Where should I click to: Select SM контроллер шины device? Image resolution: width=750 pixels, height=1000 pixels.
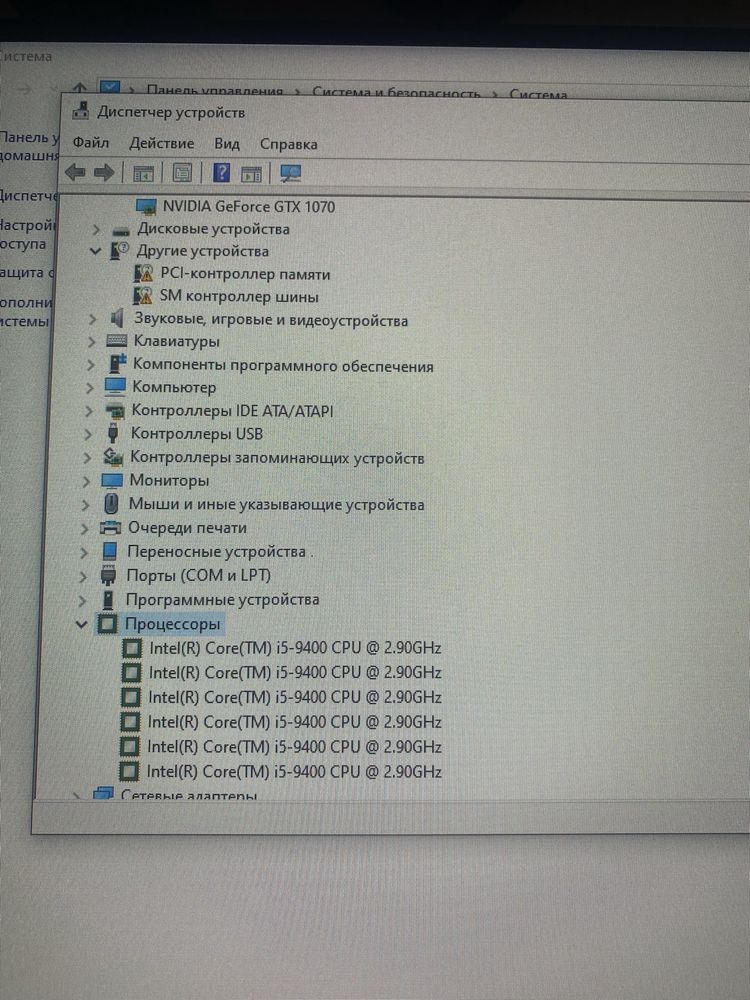[x=239, y=297]
